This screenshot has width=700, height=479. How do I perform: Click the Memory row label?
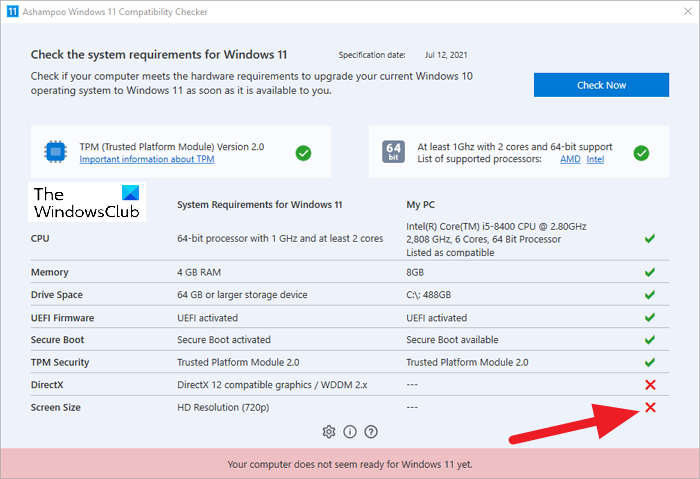coord(50,272)
